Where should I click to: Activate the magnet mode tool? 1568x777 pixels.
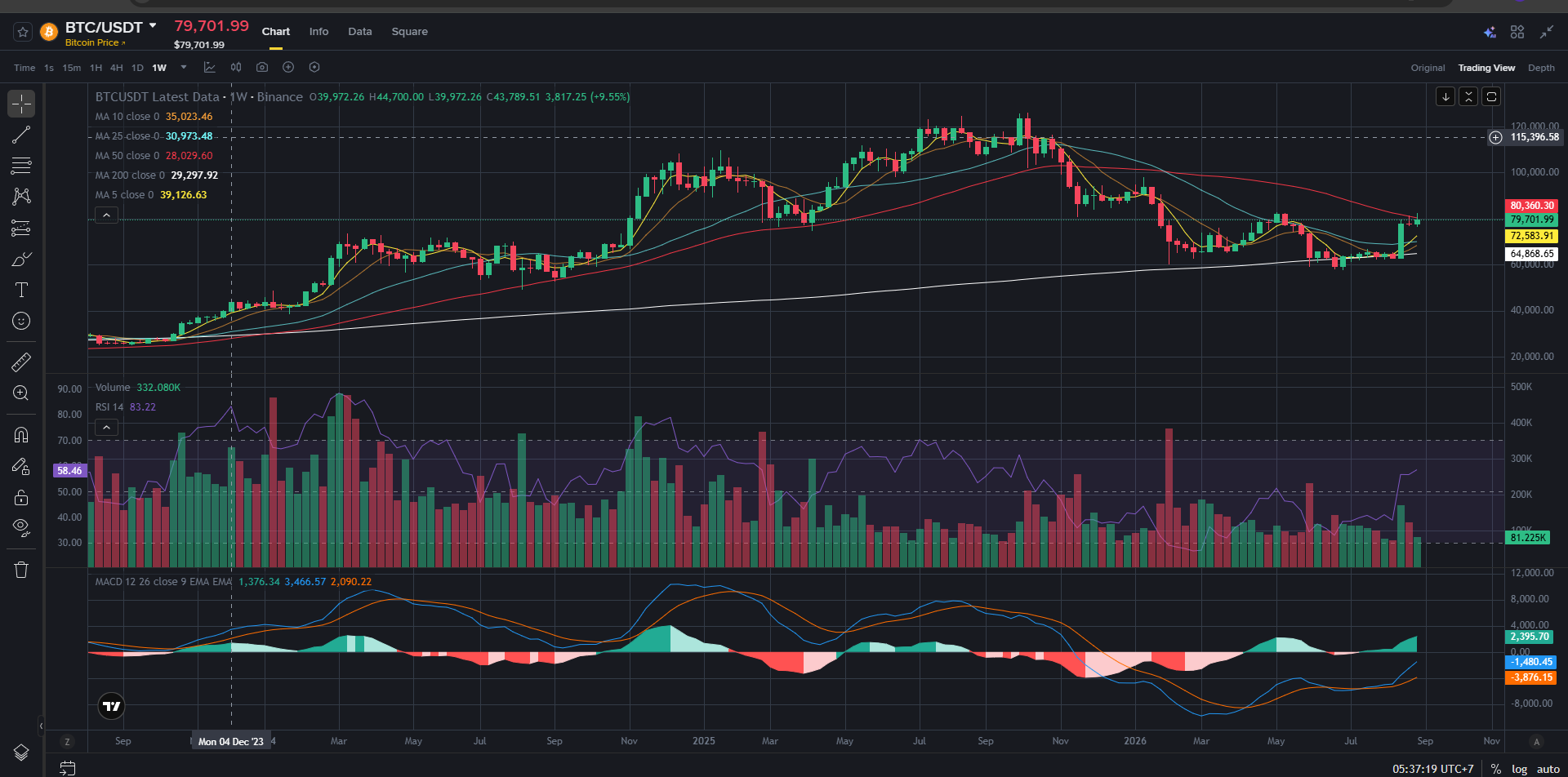(21, 435)
